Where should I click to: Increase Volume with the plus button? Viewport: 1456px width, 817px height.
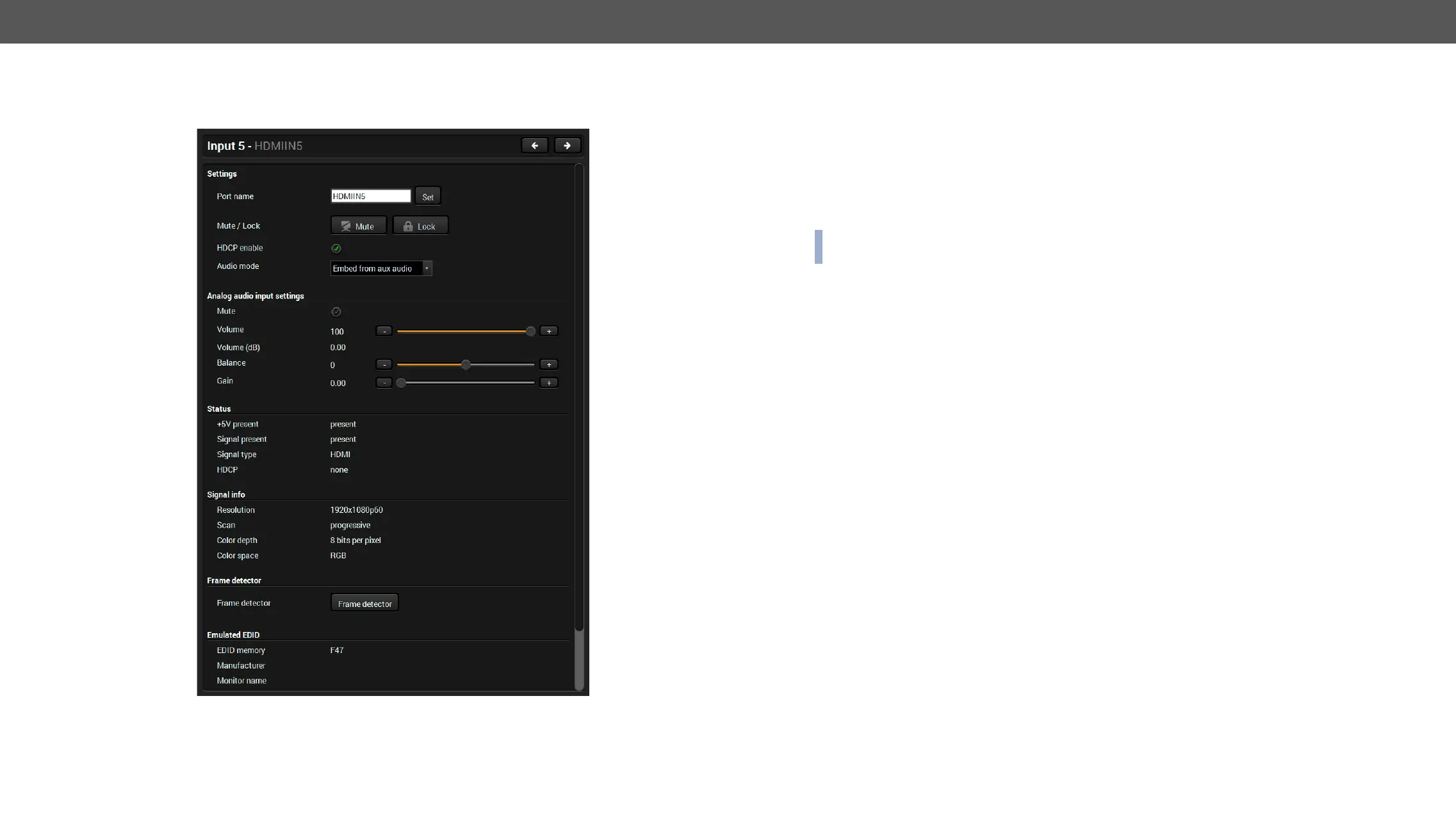pos(548,331)
